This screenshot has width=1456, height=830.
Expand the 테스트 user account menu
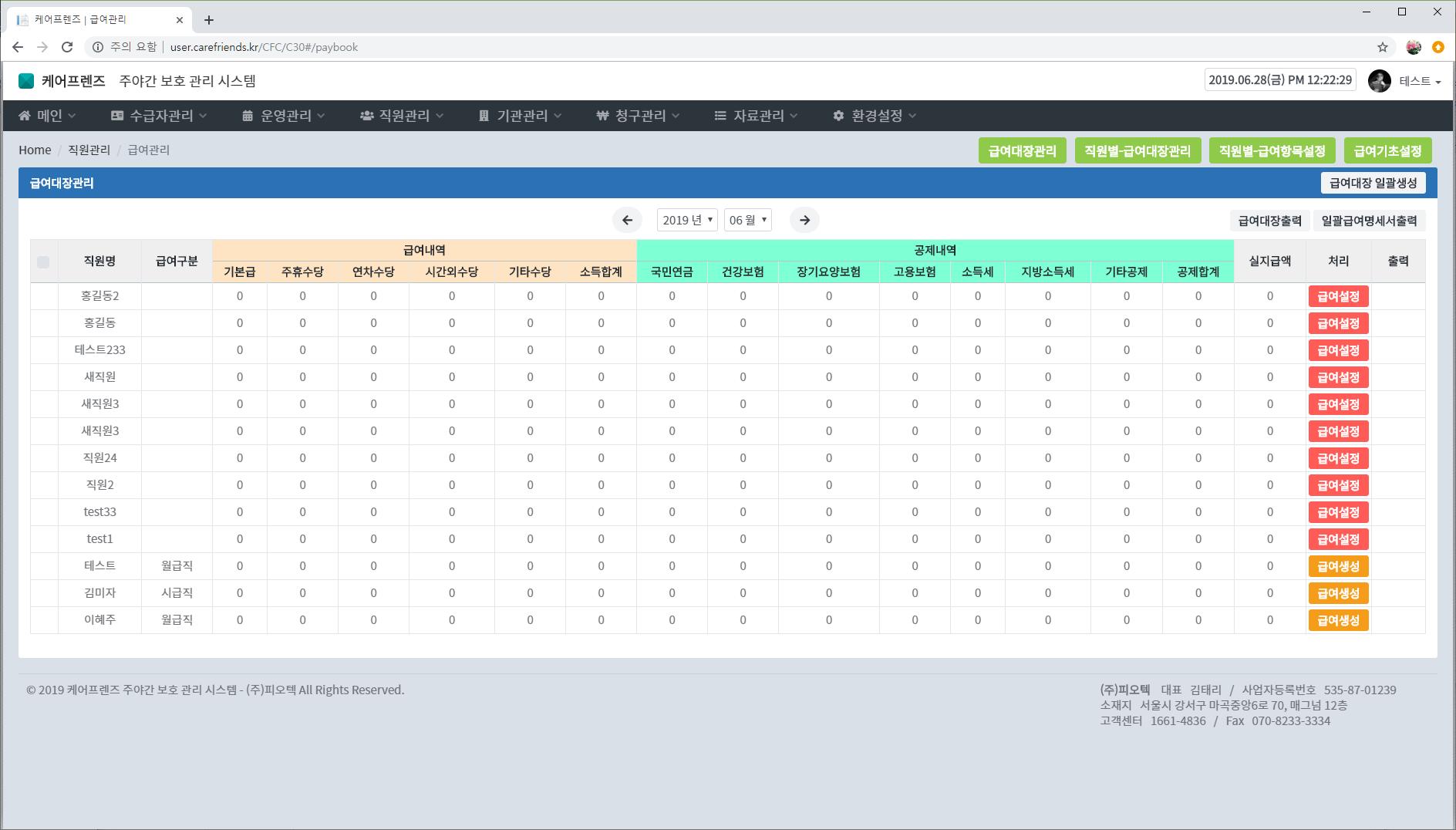coord(1420,81)
